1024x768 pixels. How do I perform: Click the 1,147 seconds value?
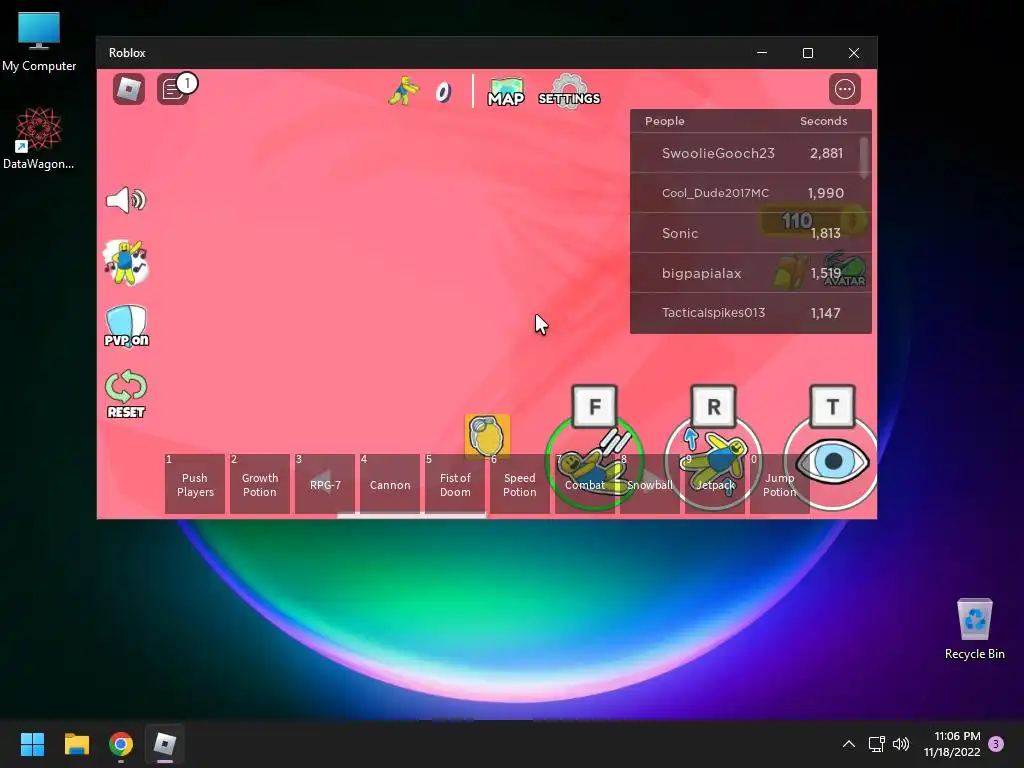click(825, 313)
